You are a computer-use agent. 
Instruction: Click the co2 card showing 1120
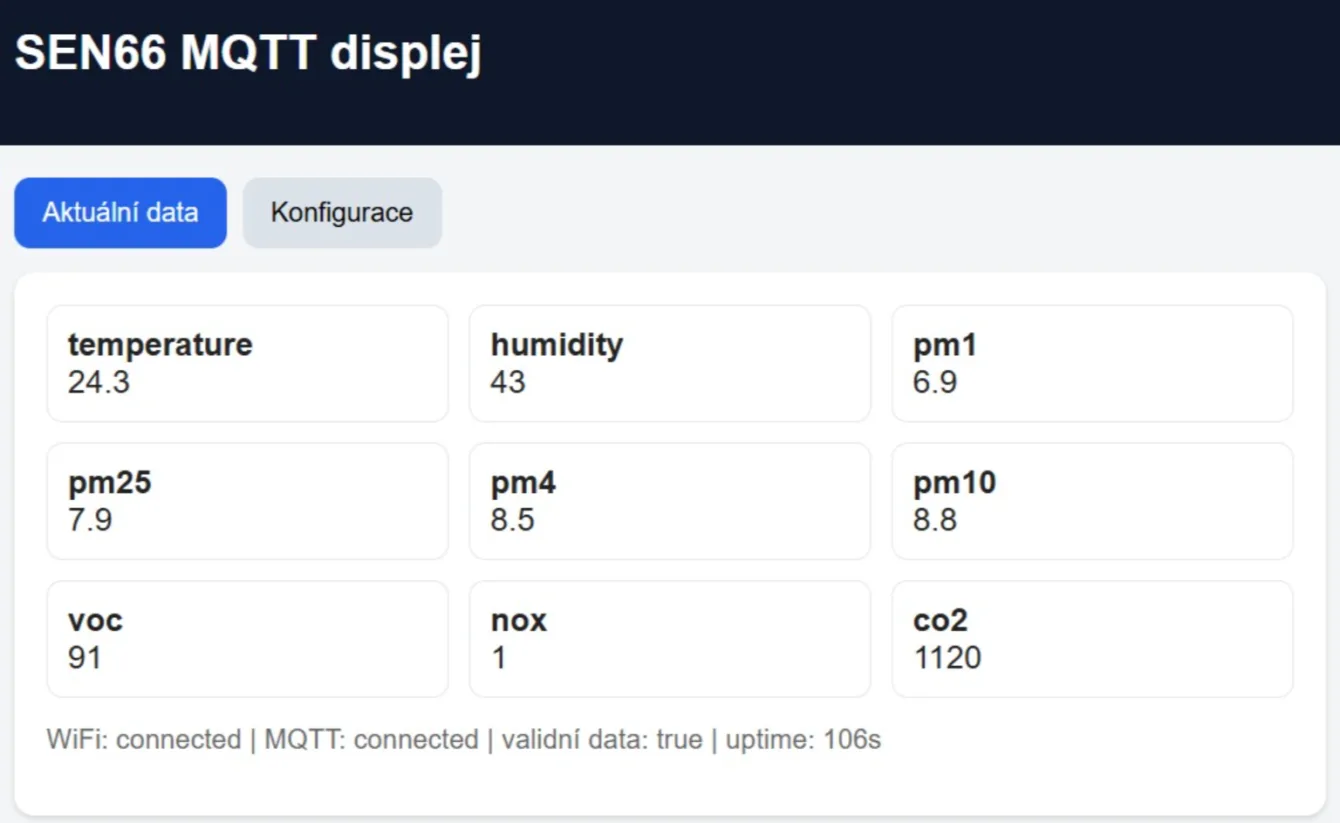(1092, 638)
